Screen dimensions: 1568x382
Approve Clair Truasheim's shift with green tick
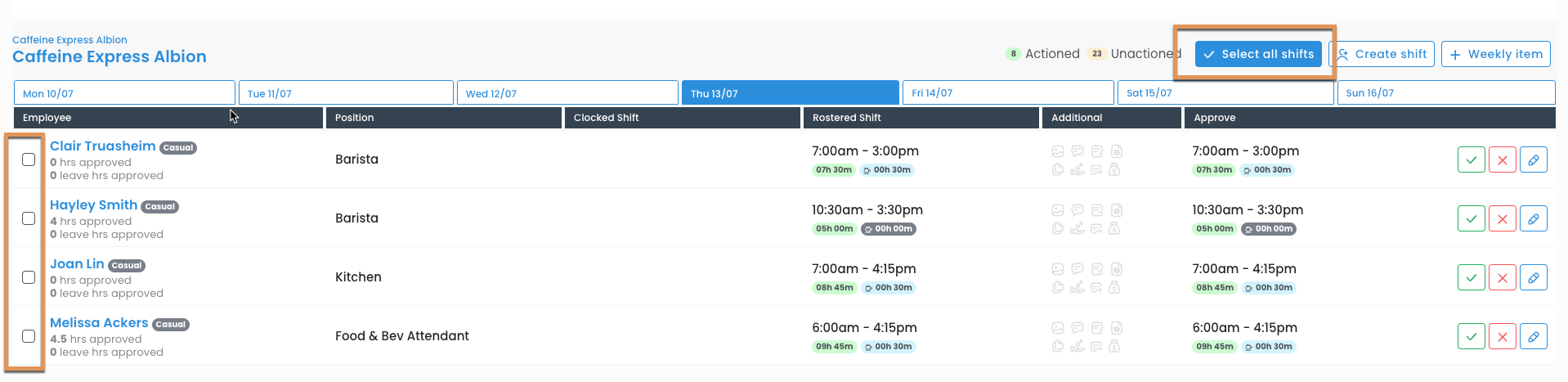(x=1471, y=160)
